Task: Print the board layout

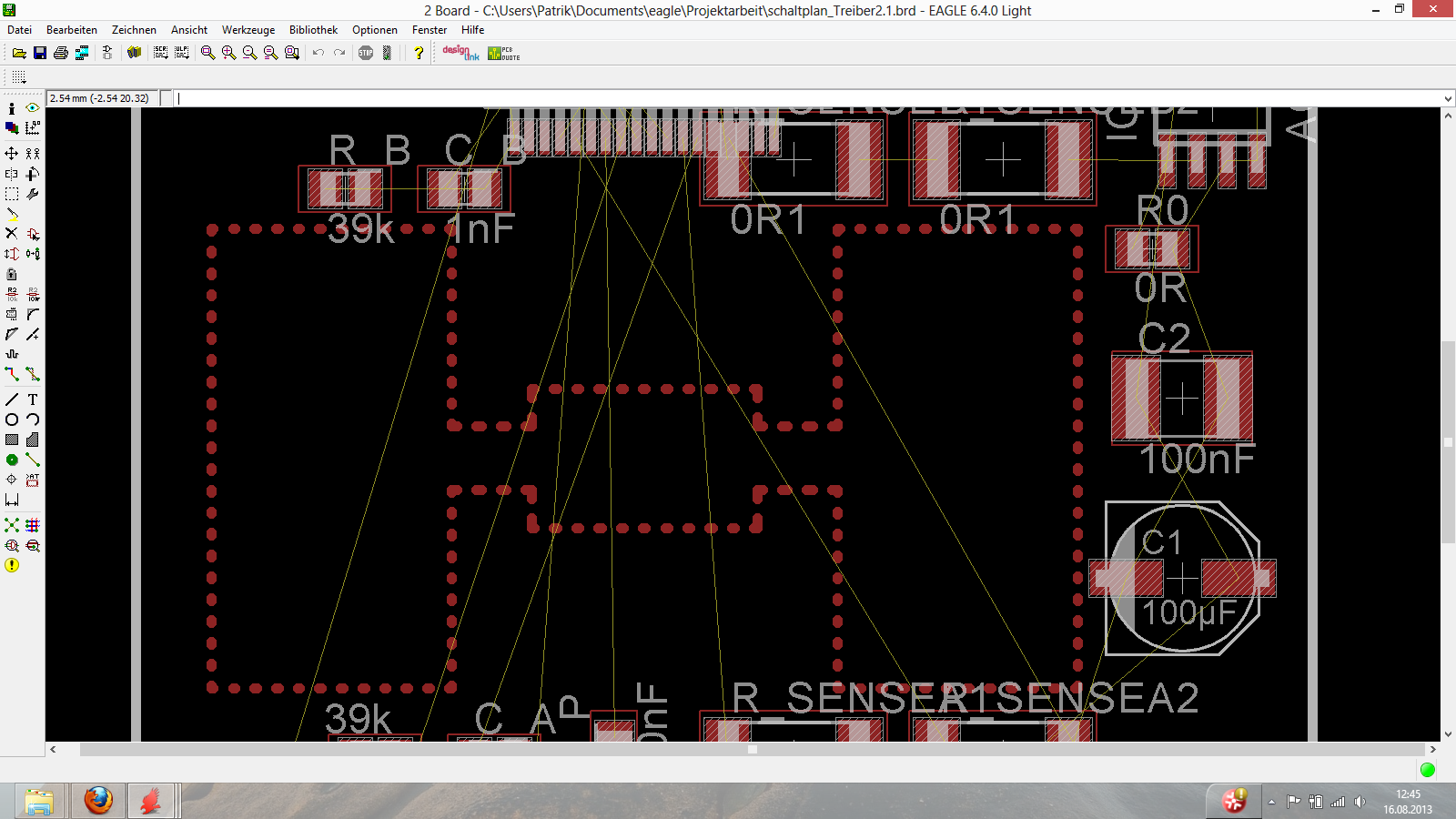Action: pyautogui.click(x=61, y=53)
